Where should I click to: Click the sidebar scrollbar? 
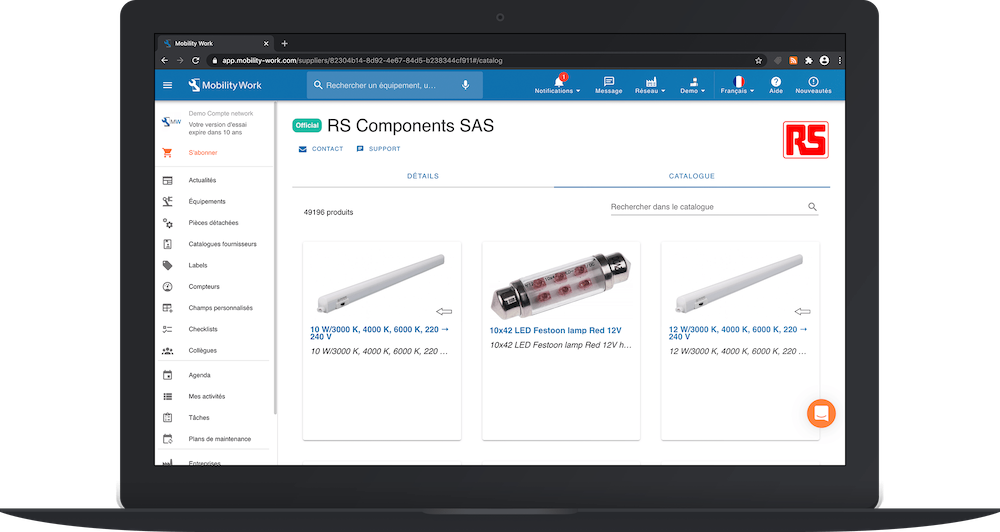coord(275,258)
